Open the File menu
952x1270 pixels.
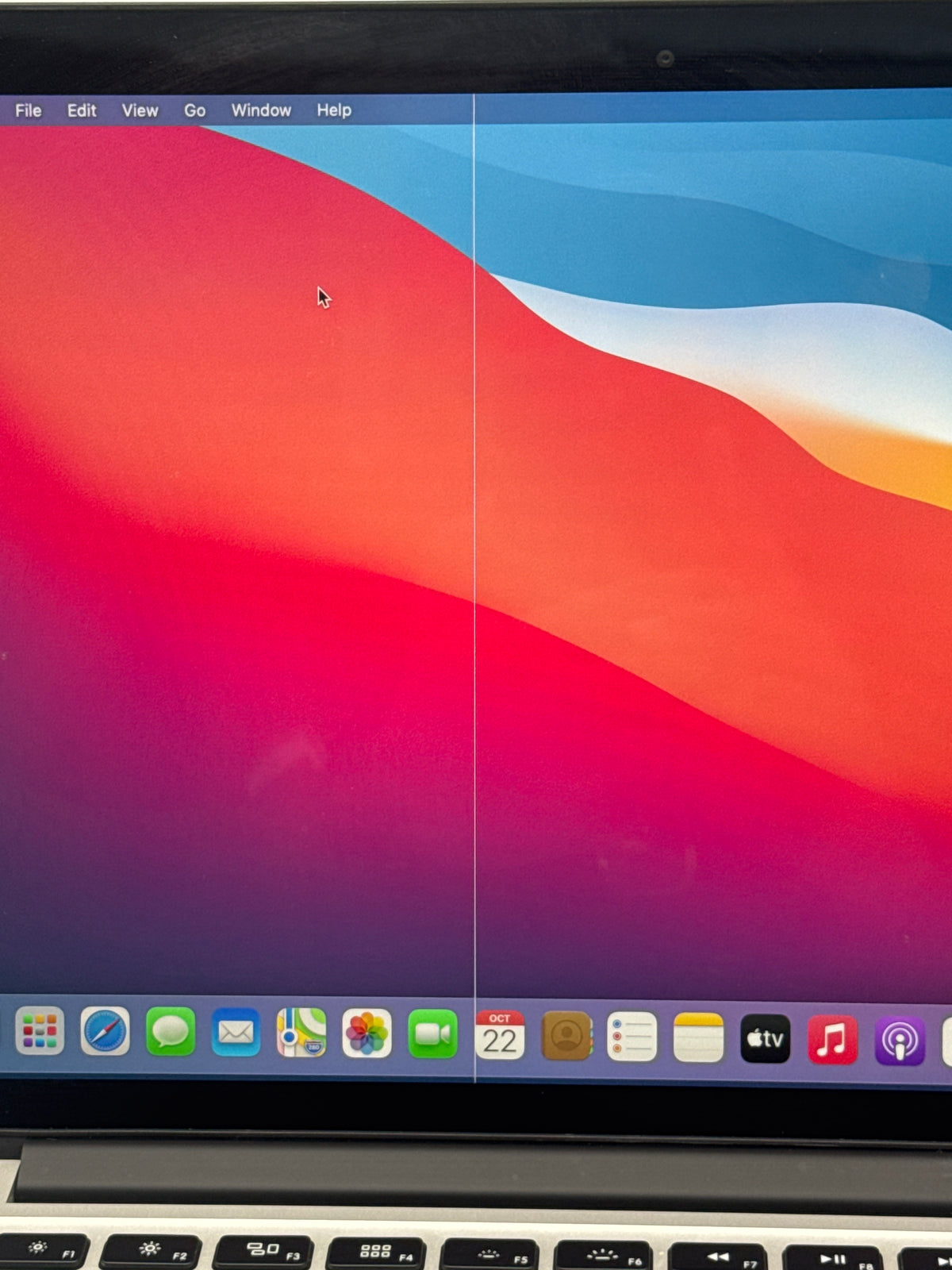click(29, 110)
